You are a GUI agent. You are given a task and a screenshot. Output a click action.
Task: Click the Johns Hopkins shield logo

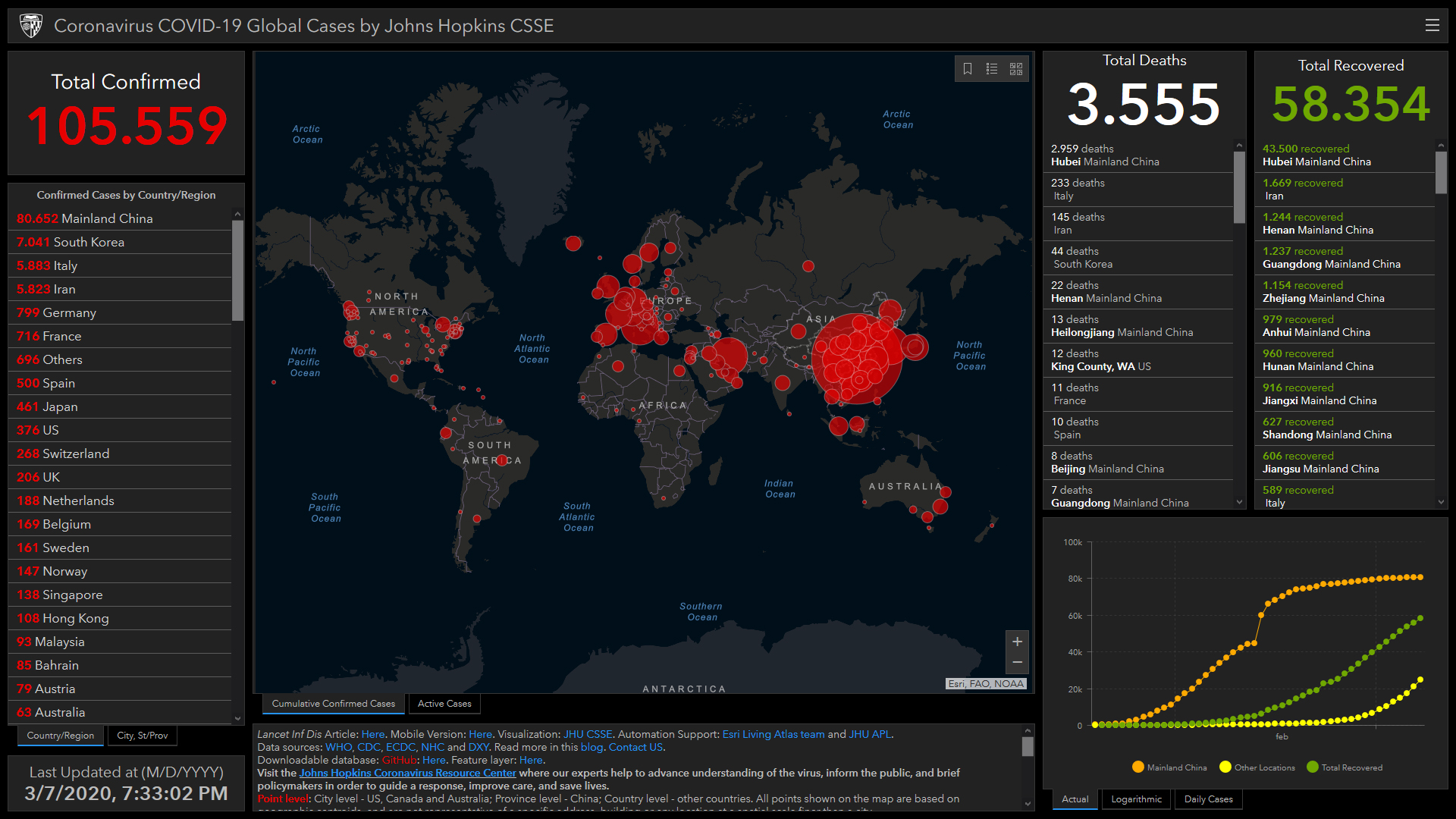point(31,26)
